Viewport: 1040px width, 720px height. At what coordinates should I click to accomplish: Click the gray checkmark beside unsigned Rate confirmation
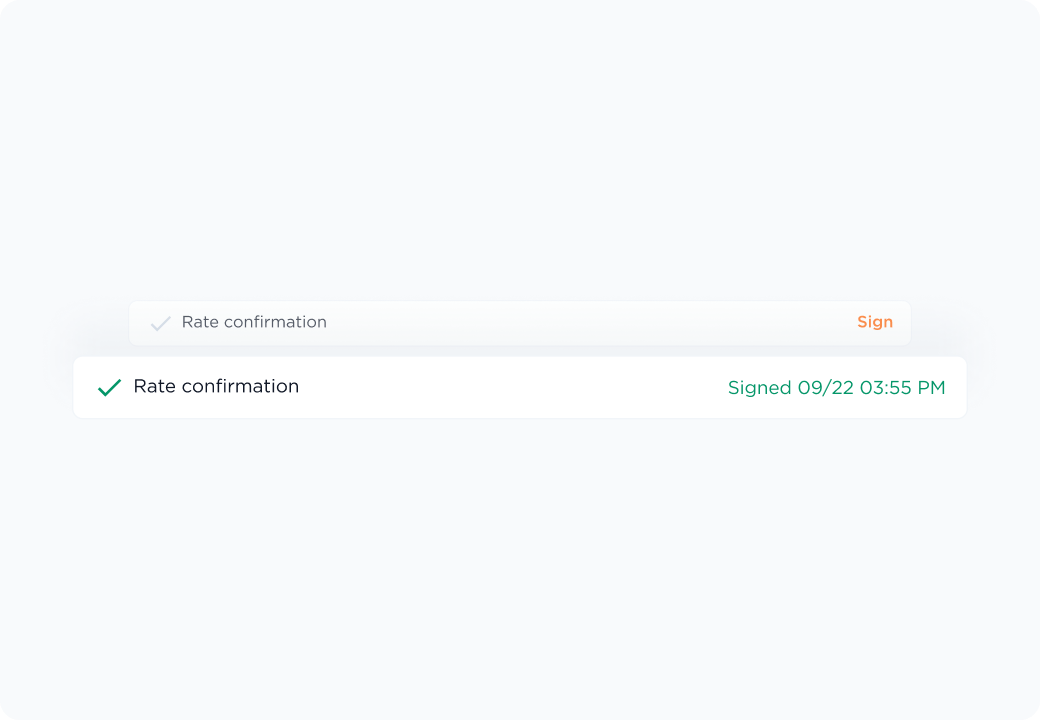point(160,323)
